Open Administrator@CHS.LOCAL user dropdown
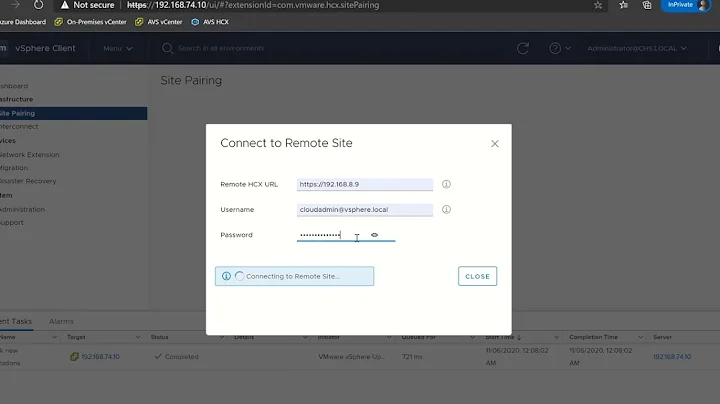This screenshot has height=404, width=720. point(637,48)
